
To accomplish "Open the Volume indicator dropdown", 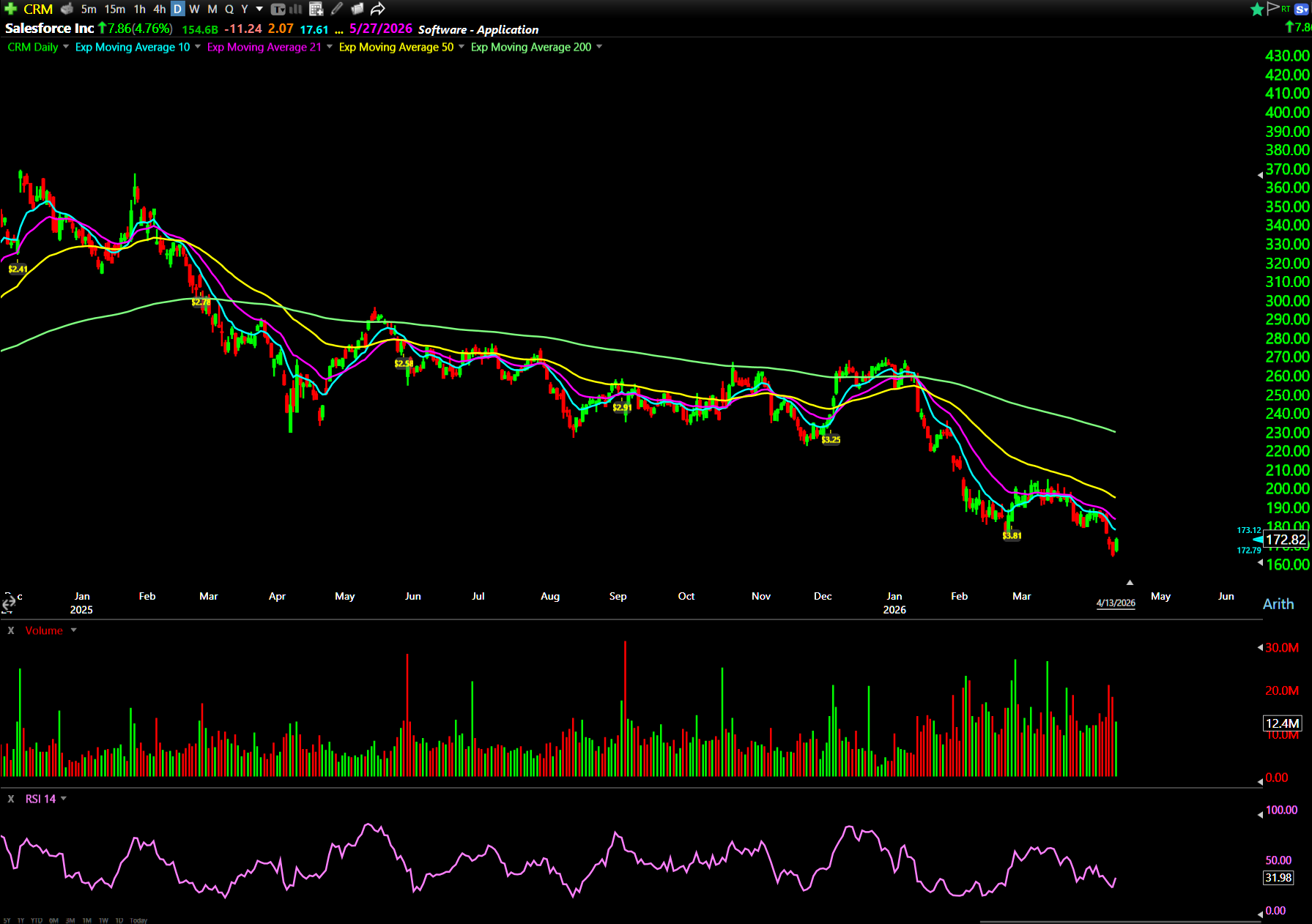I will pos(73,630).
